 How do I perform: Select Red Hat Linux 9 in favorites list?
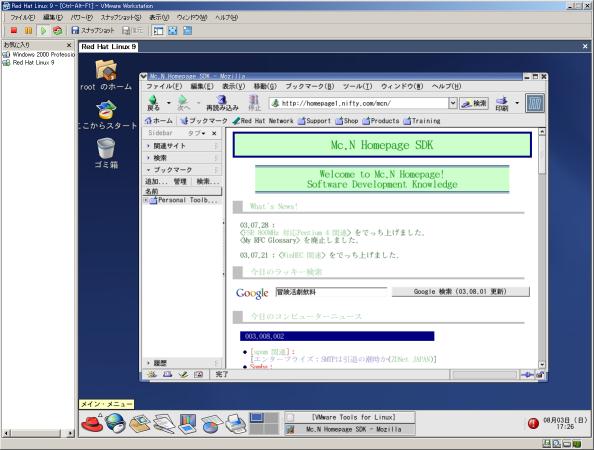(29, 62)
